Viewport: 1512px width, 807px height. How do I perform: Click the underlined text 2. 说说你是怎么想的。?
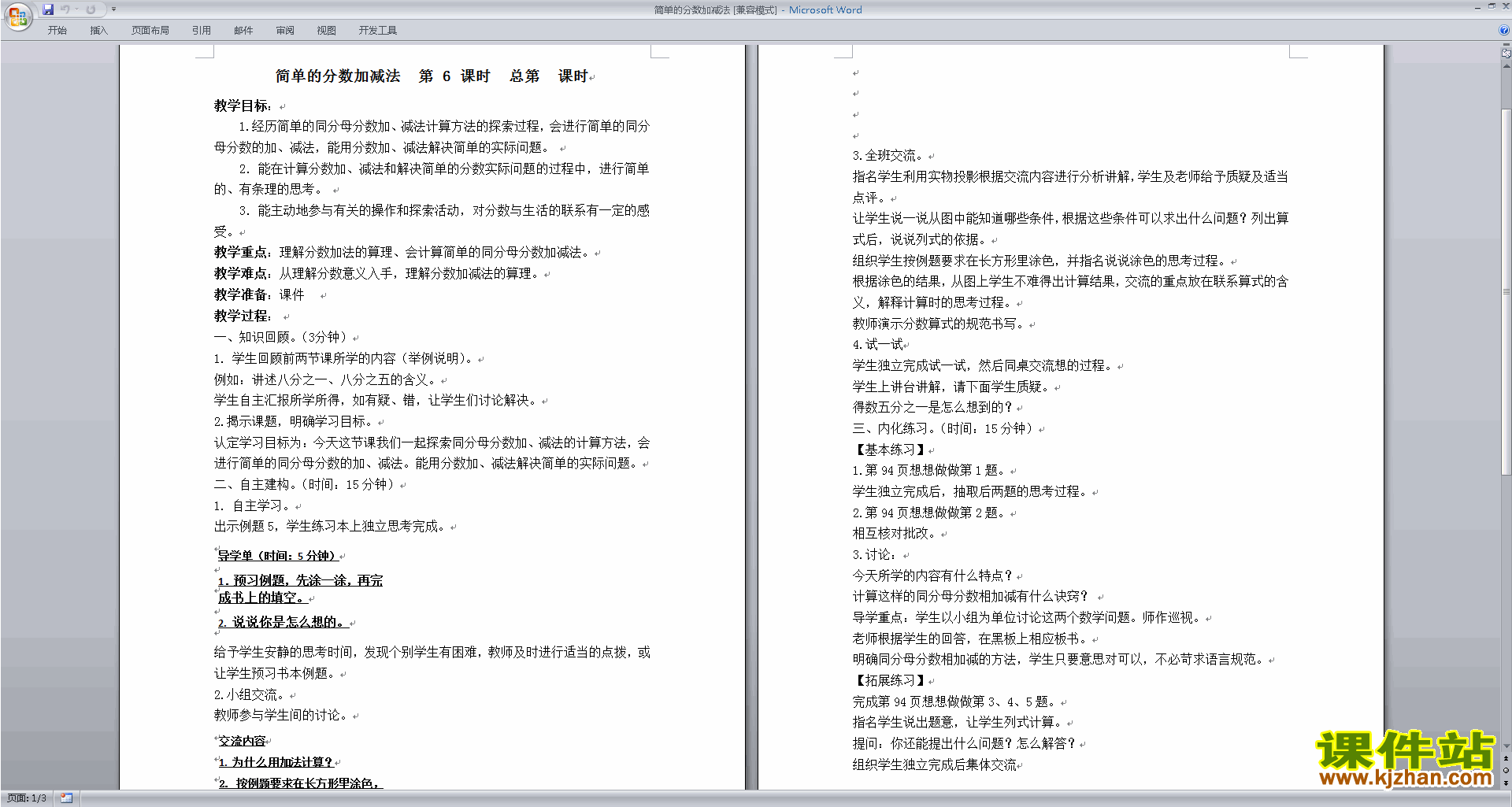coord(283,622)
